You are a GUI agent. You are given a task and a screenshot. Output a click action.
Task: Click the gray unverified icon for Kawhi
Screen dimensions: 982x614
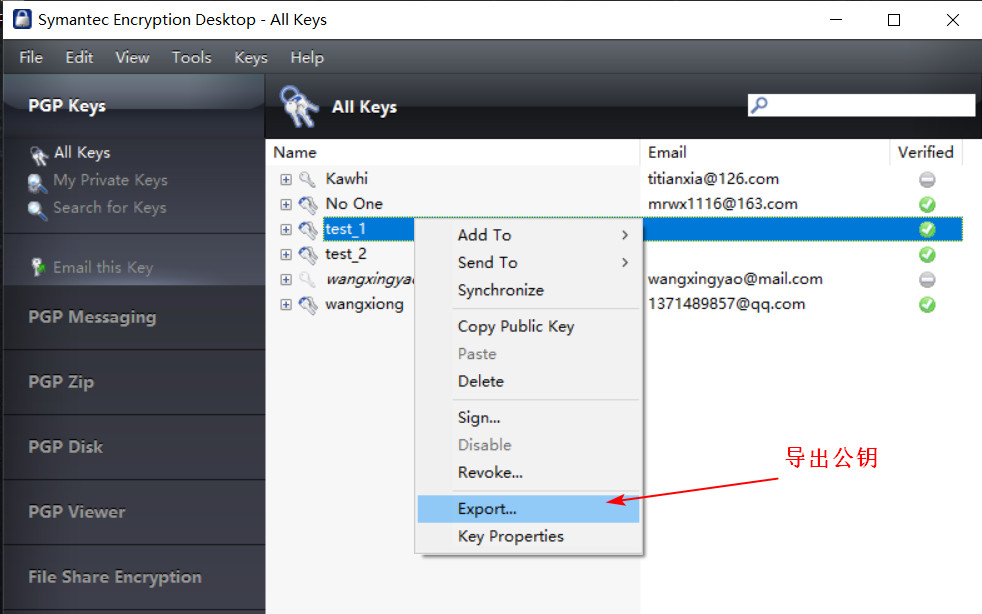pos(927,180)
